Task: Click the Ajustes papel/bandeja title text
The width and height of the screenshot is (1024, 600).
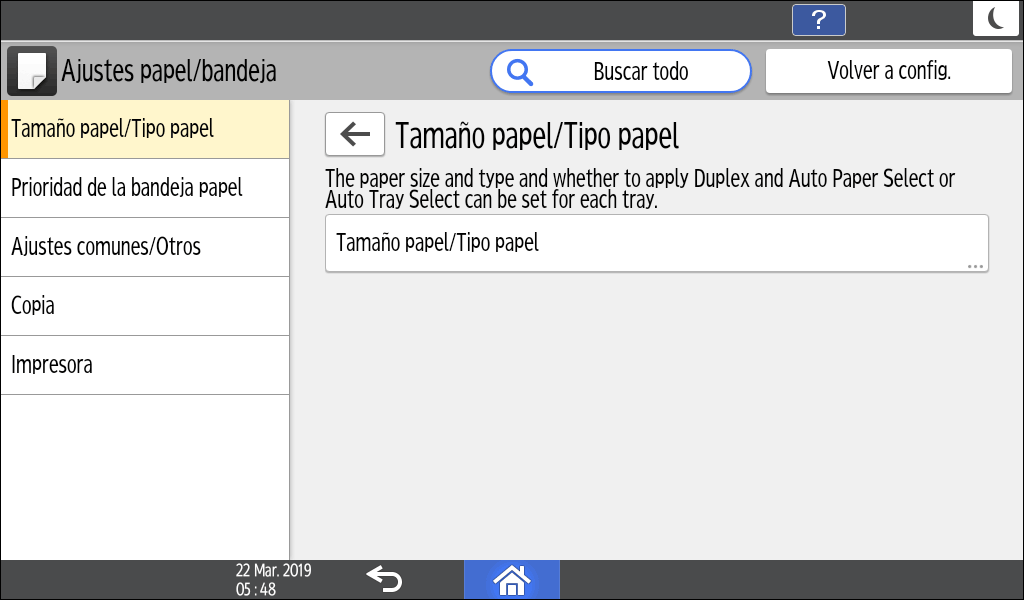Action: (169, 71)
